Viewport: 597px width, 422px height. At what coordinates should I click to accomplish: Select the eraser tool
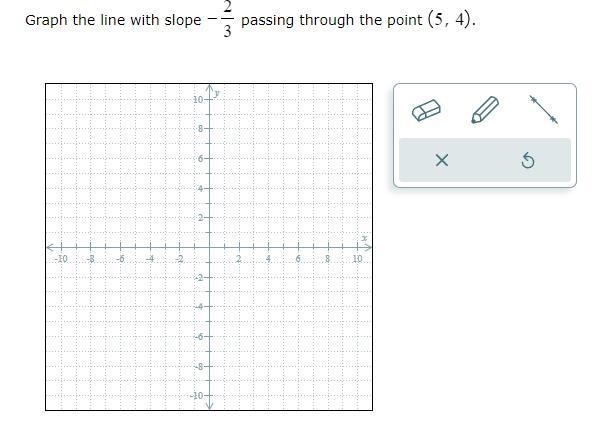pyautogui.click(x=426, y=110)
